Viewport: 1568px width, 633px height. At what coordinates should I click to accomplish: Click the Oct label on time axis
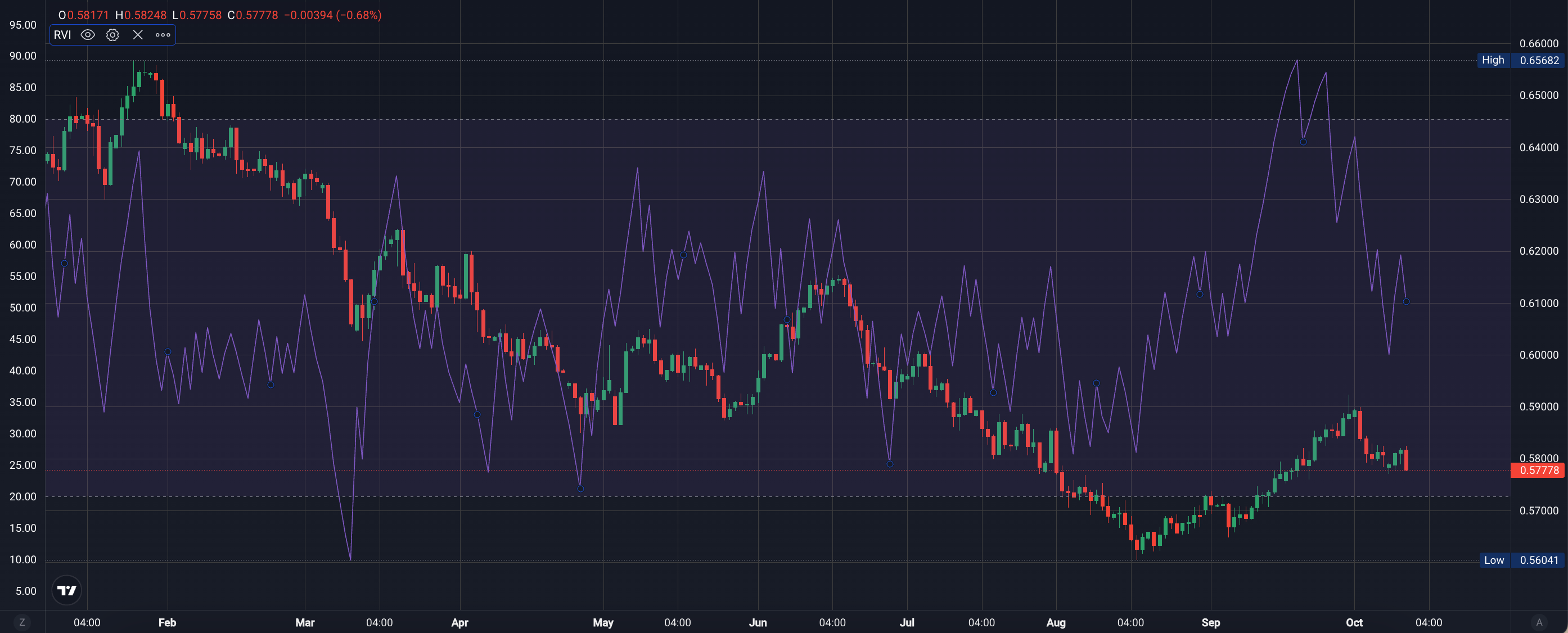[x=1354, y=622]
